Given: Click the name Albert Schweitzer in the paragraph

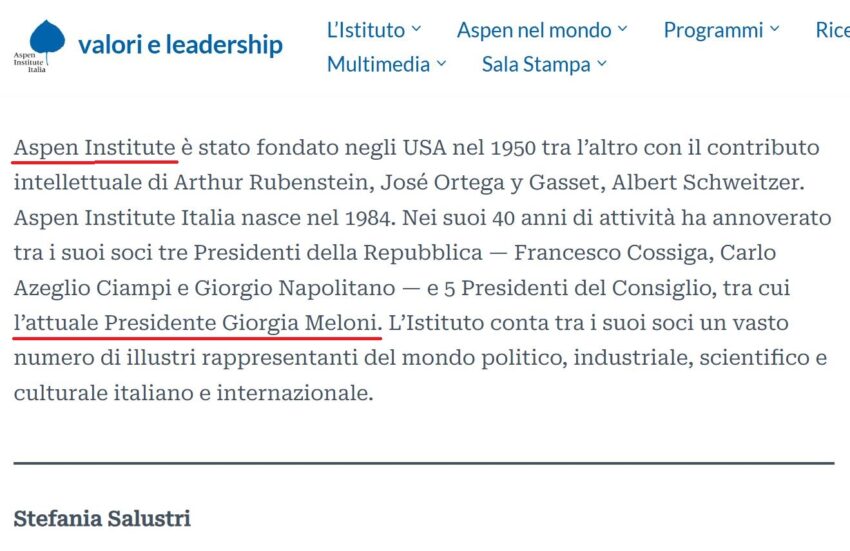Looking at the screenshot, I should pos(707,183).
